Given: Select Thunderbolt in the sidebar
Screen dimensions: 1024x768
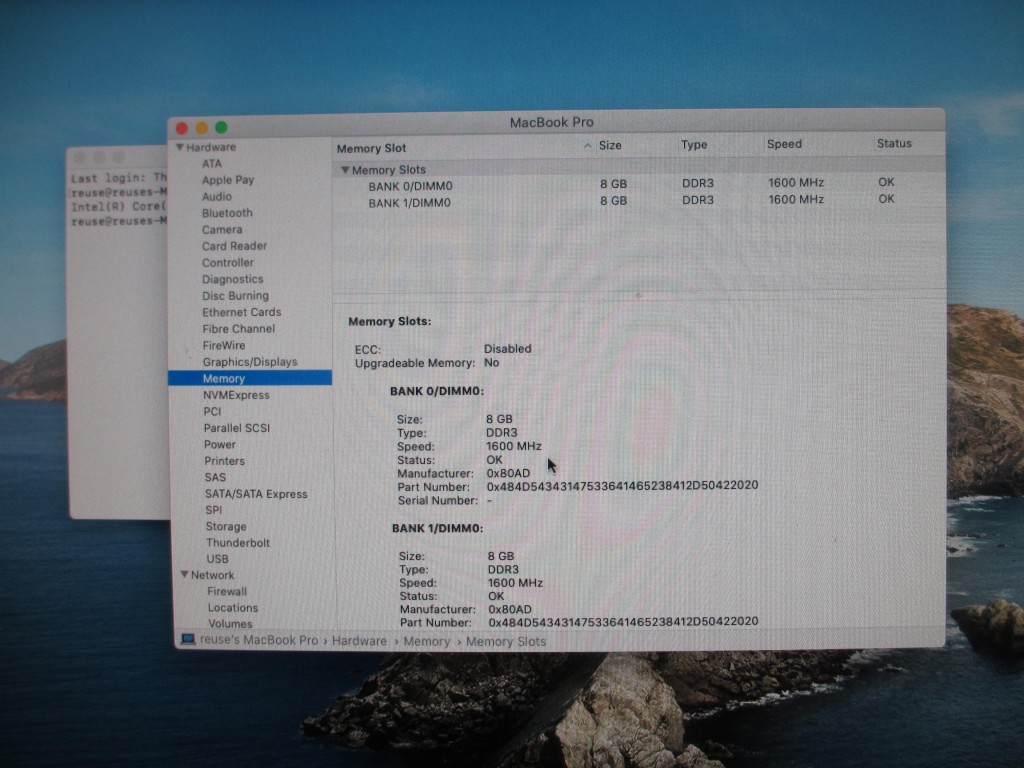Looking at the screenshot, I should pos(238,543).
